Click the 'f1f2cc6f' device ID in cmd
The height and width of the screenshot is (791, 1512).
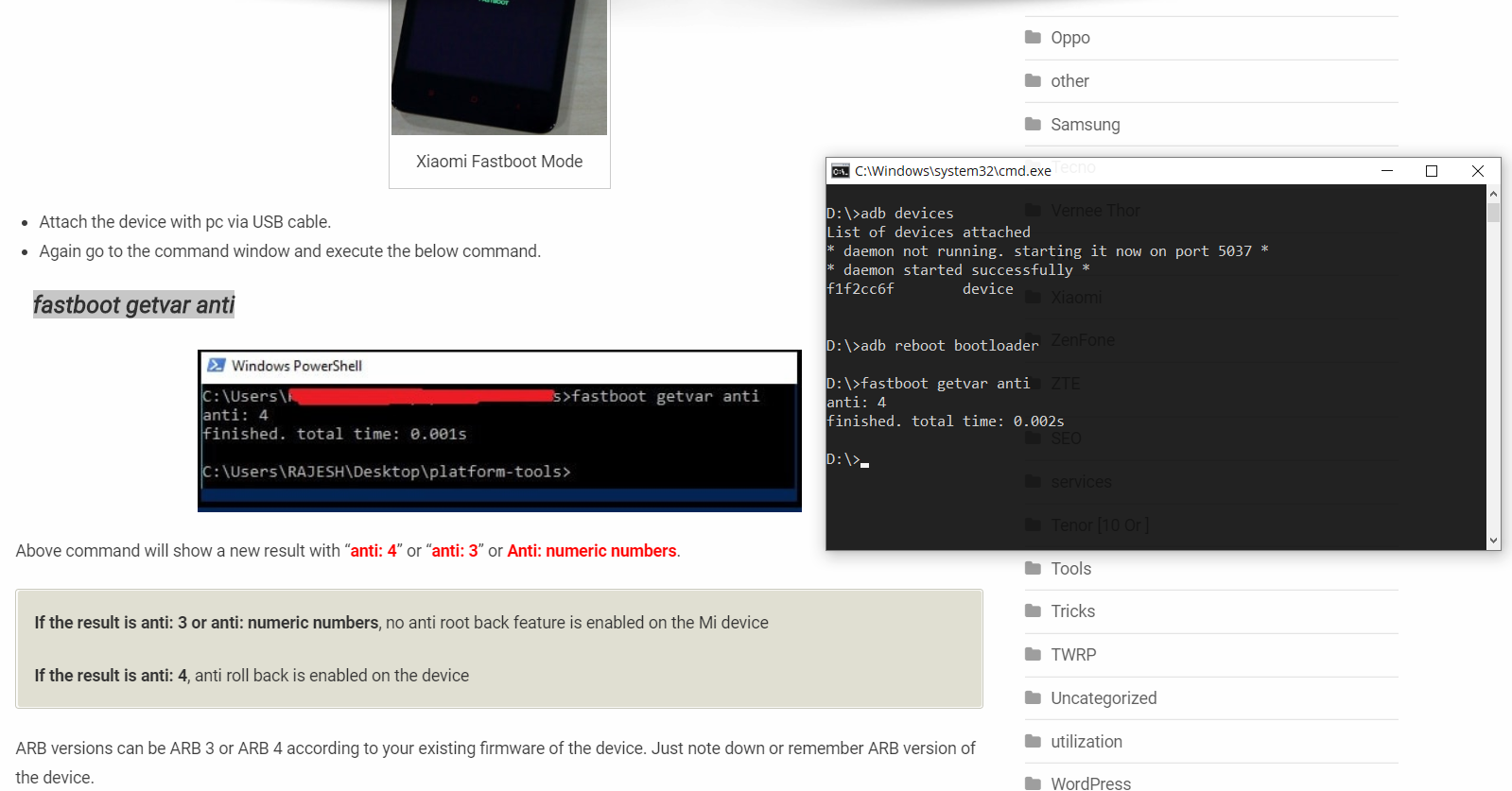tap(860, 289)
